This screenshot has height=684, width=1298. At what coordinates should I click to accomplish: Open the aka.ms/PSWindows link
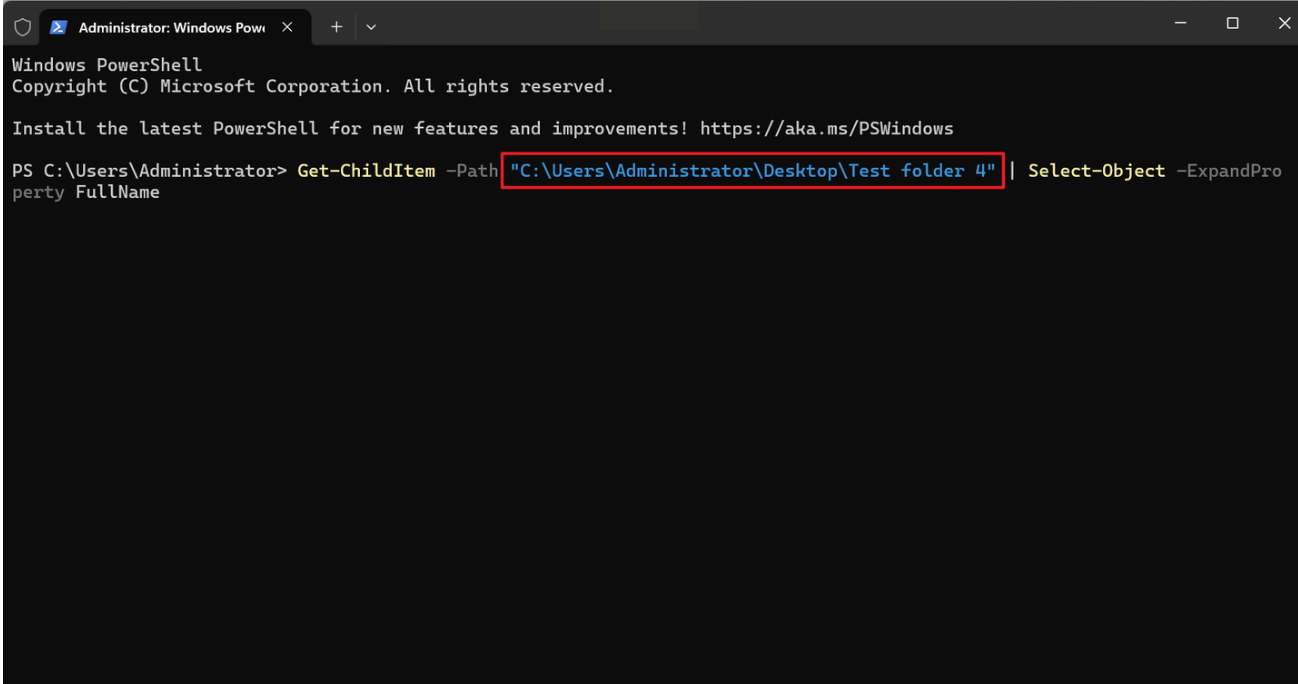coord(826,129)
